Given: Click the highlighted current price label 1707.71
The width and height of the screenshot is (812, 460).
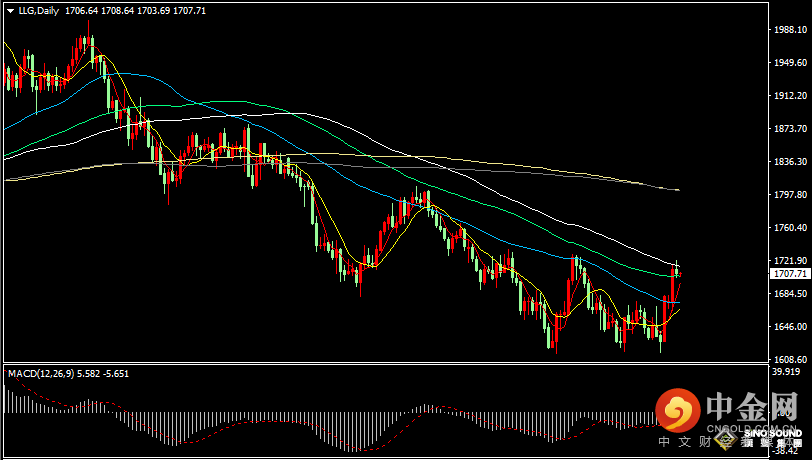Looking at the screenshot, I should pos(790,274).
